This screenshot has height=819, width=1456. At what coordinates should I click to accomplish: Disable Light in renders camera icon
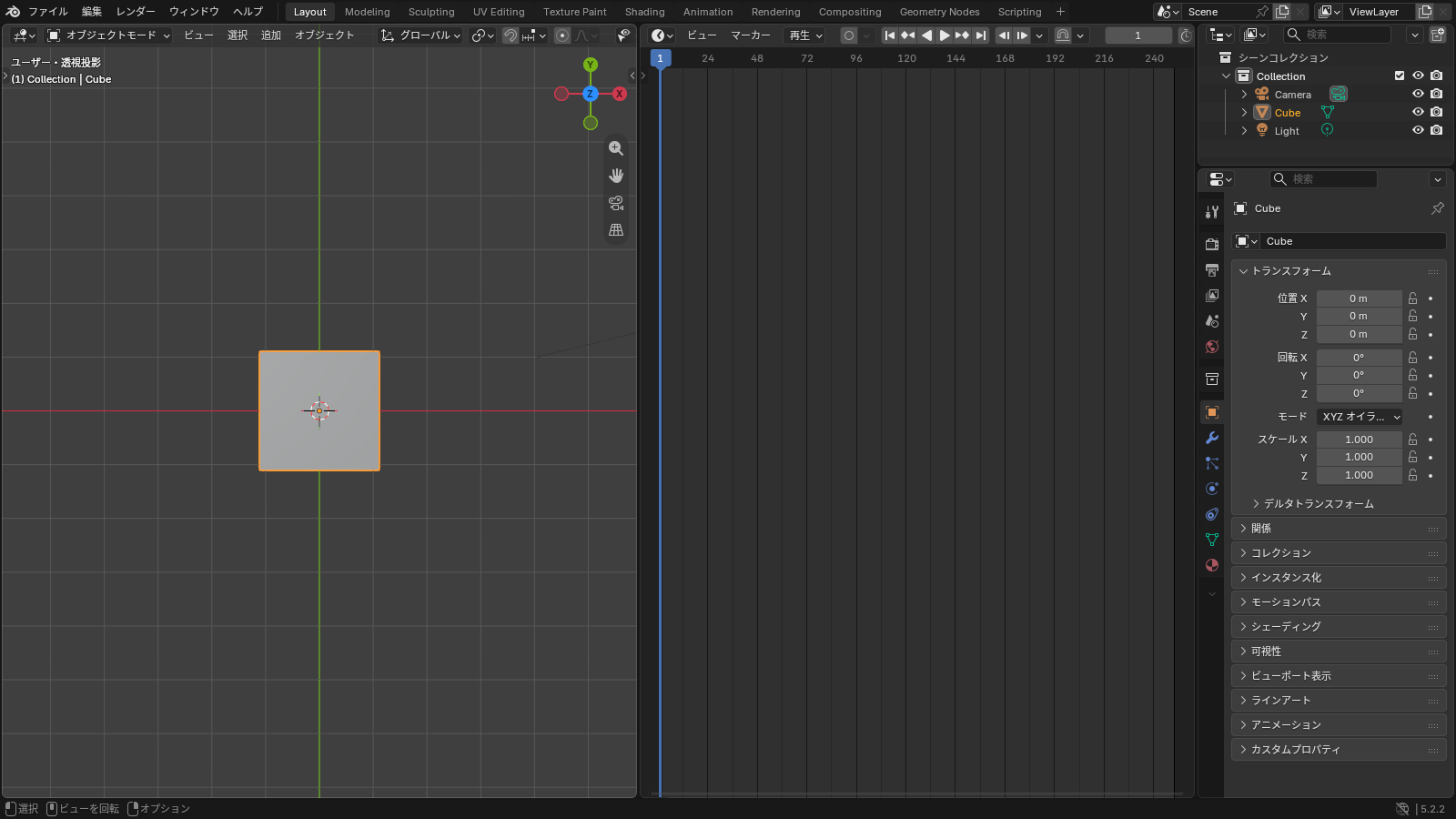1437,131
